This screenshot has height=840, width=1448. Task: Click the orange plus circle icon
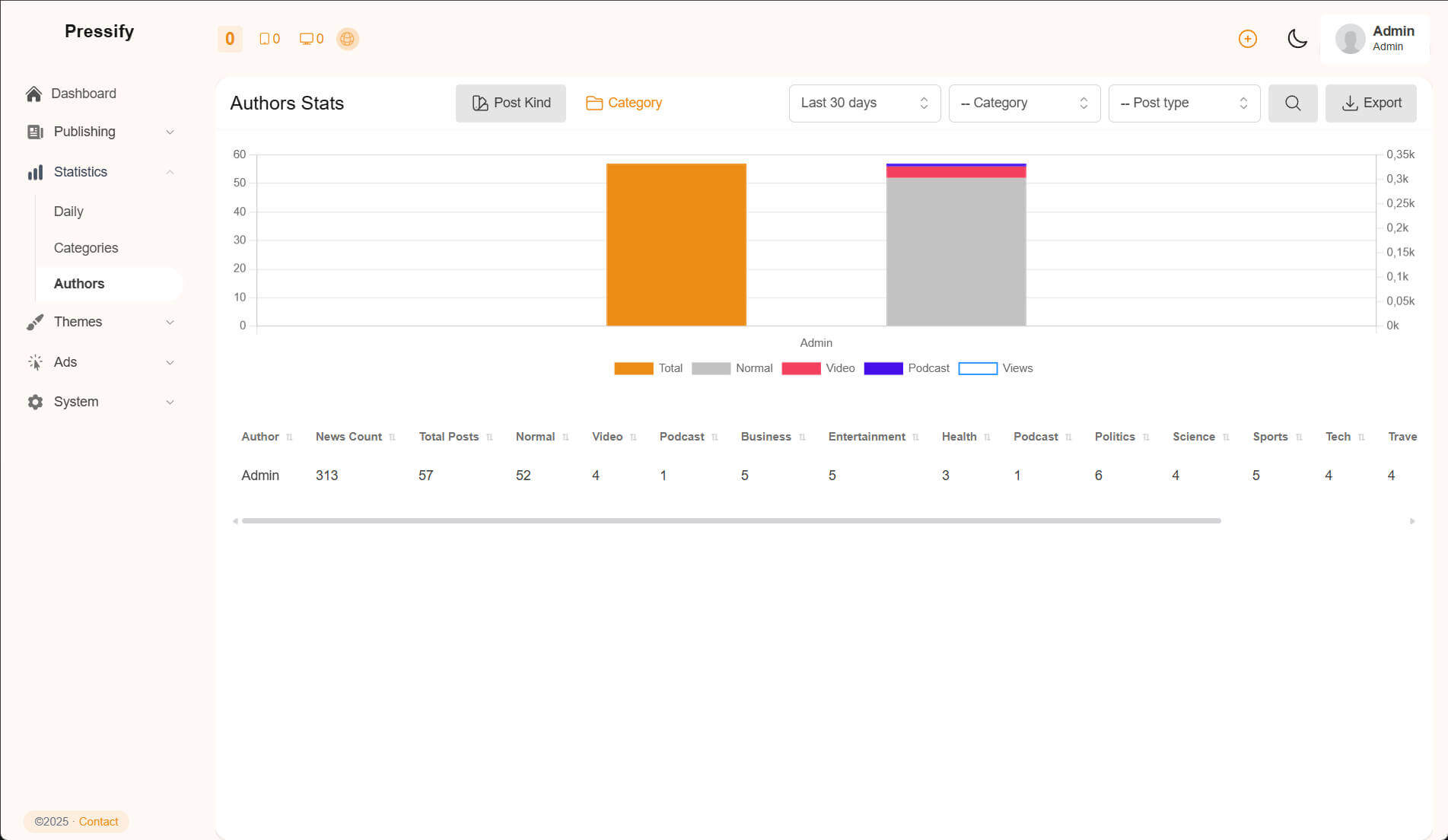[1247, 39]
